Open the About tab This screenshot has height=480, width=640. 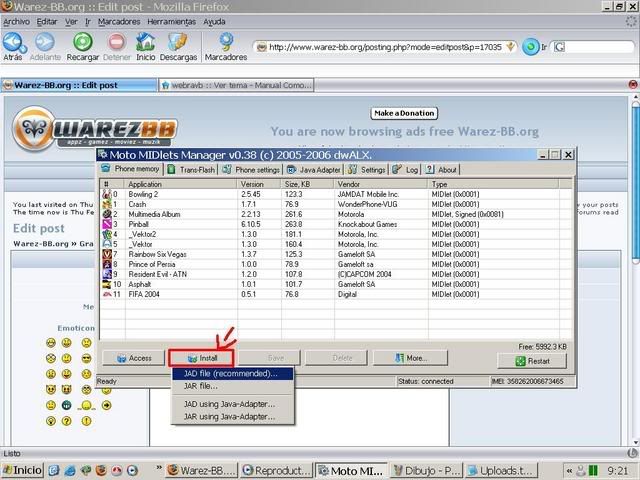pyautogui.click(x=441, y=169)
